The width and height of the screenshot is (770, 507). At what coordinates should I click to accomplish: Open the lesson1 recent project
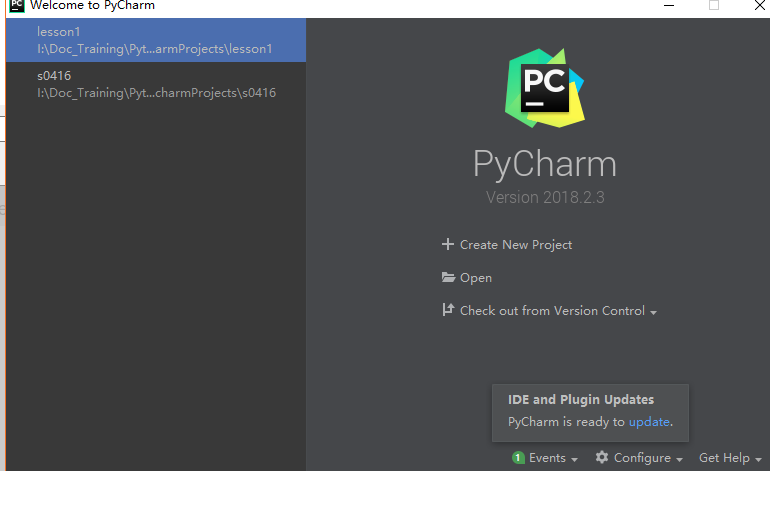tap(156, 40)
